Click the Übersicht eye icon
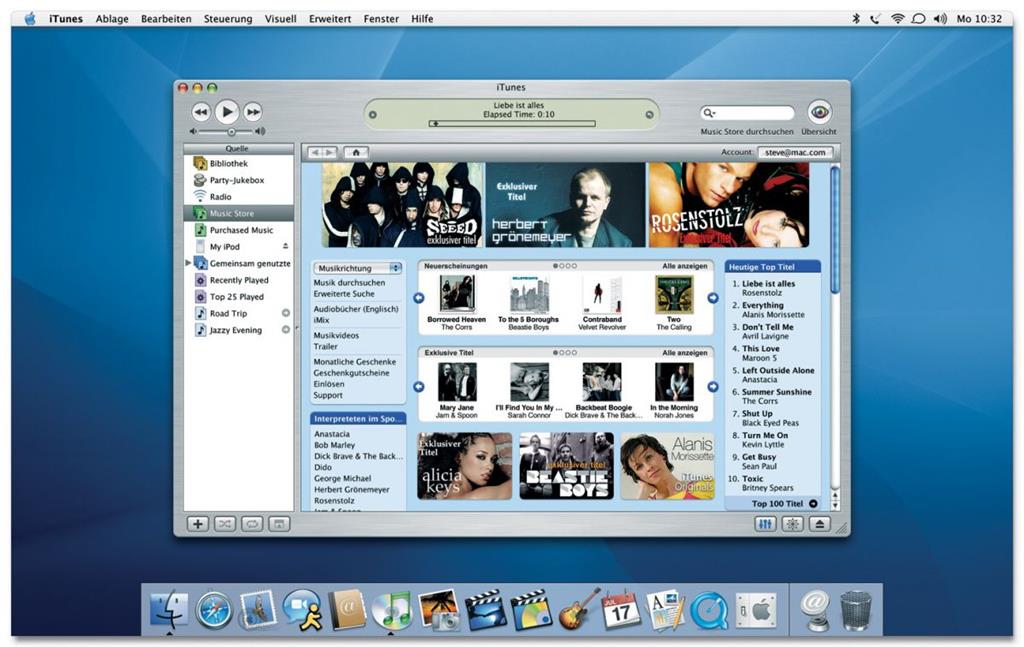This screenshot has height=647, width=1024. 819,112
